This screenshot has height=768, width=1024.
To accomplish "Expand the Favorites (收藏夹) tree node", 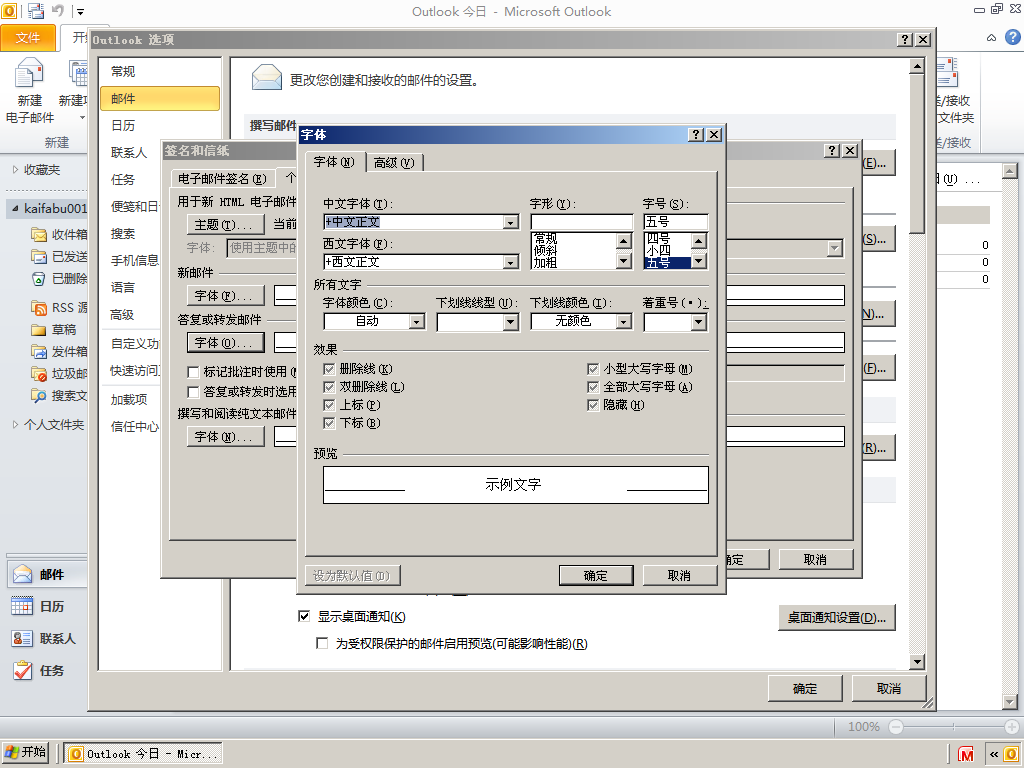I will click(15, 170).
